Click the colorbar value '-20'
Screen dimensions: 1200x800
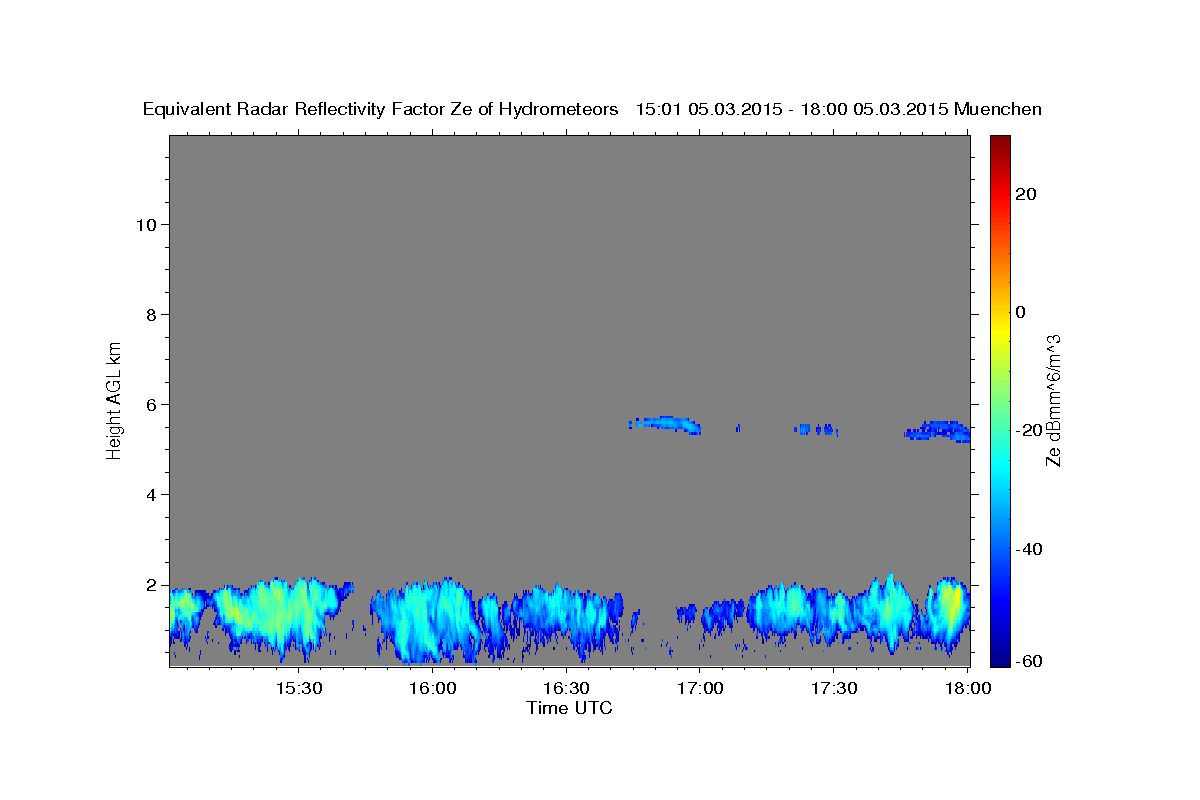pos(1030,430)
